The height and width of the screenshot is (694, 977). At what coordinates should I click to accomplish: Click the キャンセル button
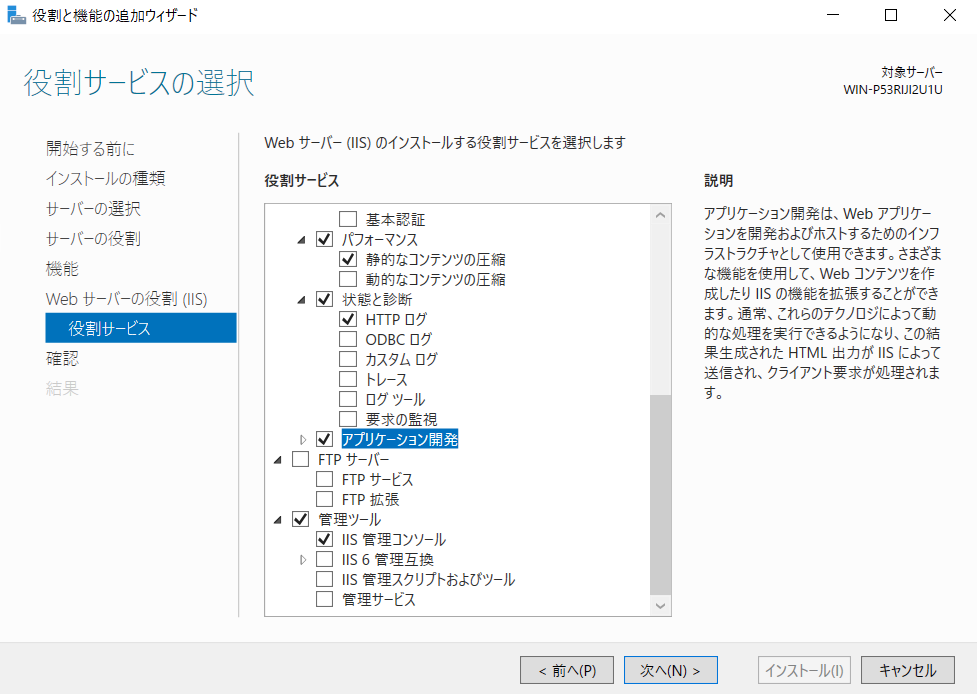[906, 670]
